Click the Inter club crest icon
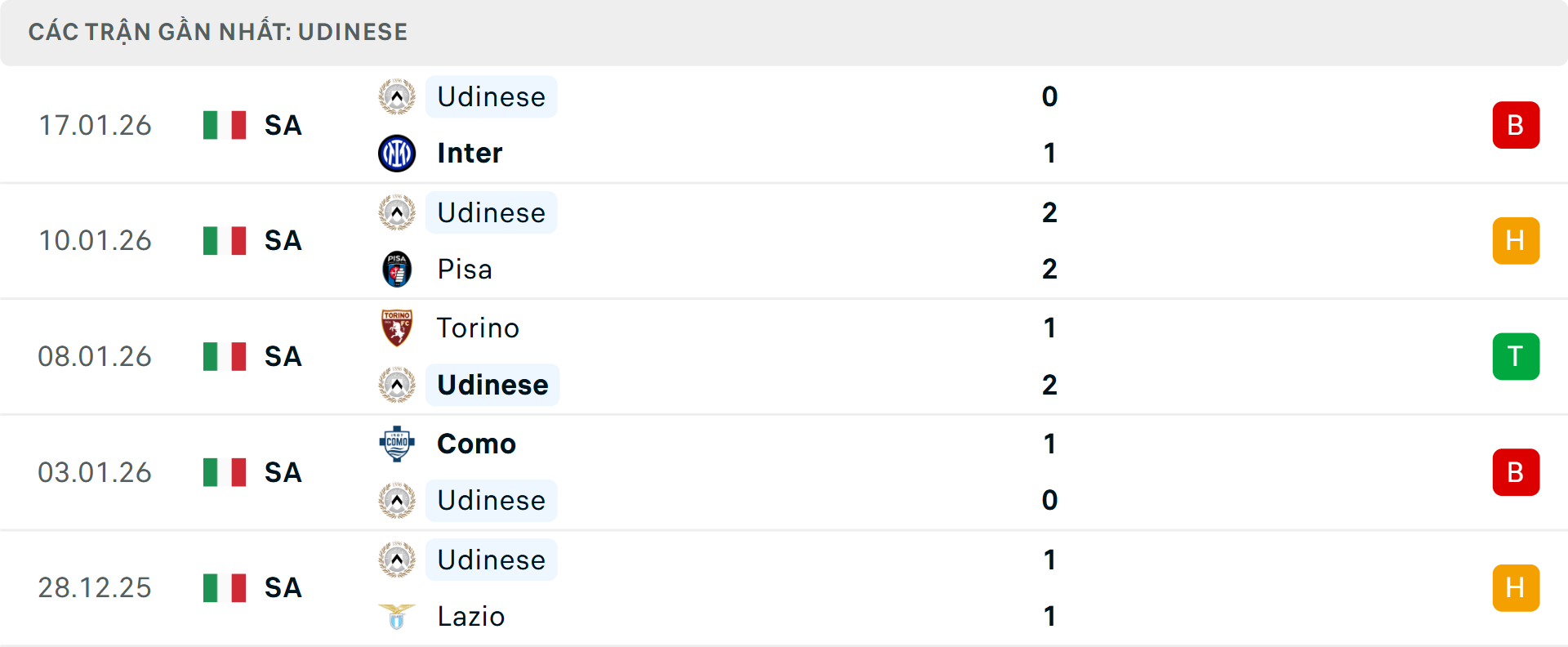The height and width of the screenshot is (647, 1568). click(397, 154)
